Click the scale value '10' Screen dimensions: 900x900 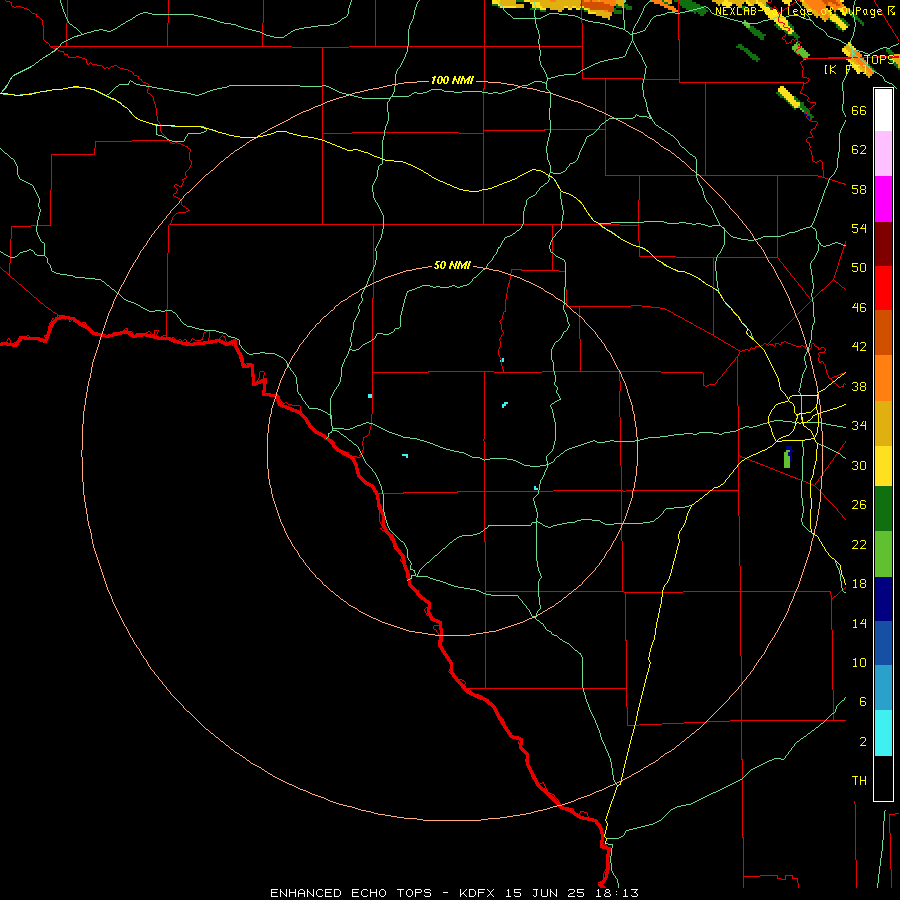point(859,662)
